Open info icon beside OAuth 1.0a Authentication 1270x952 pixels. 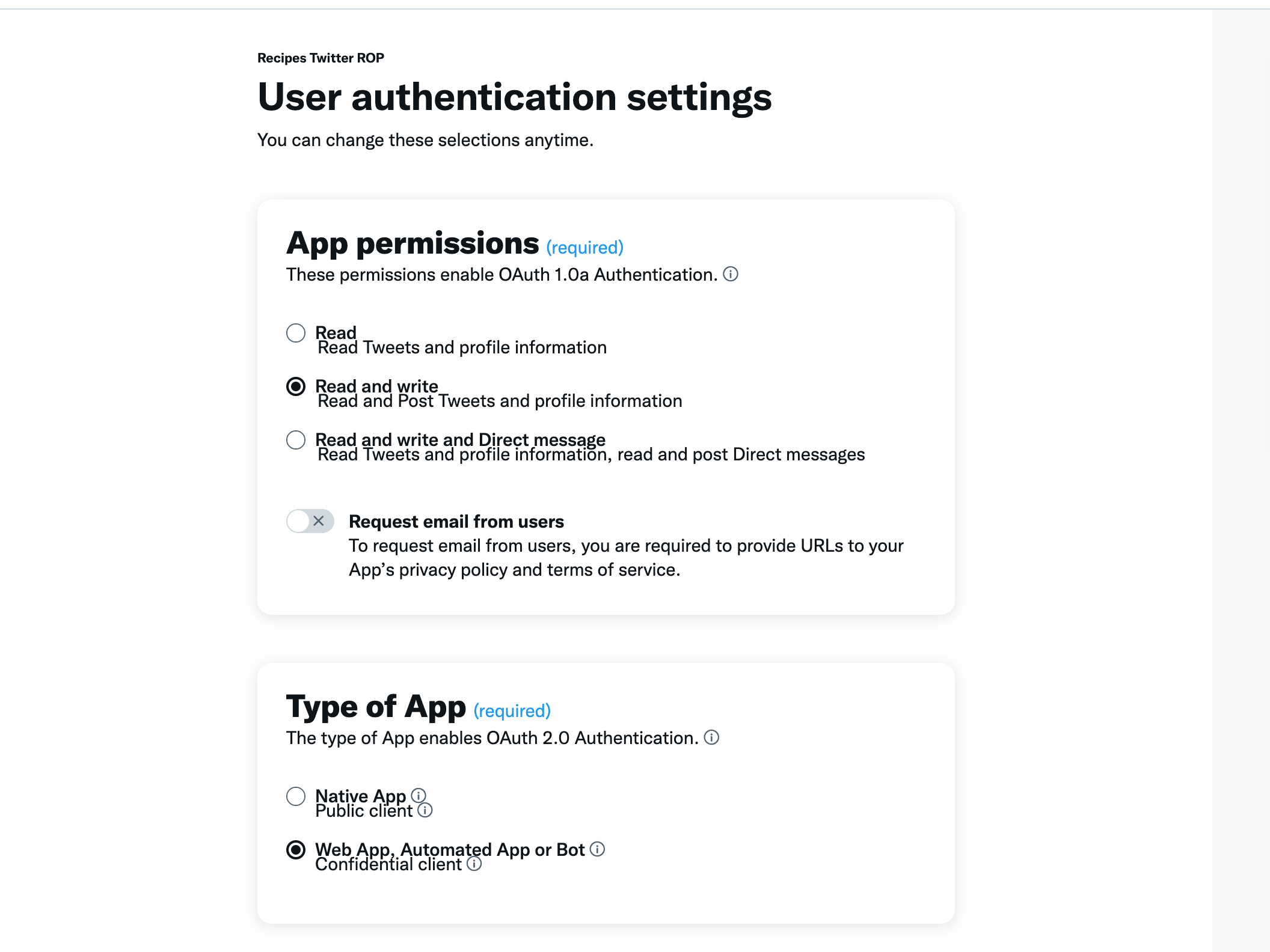tap(731, 274)
